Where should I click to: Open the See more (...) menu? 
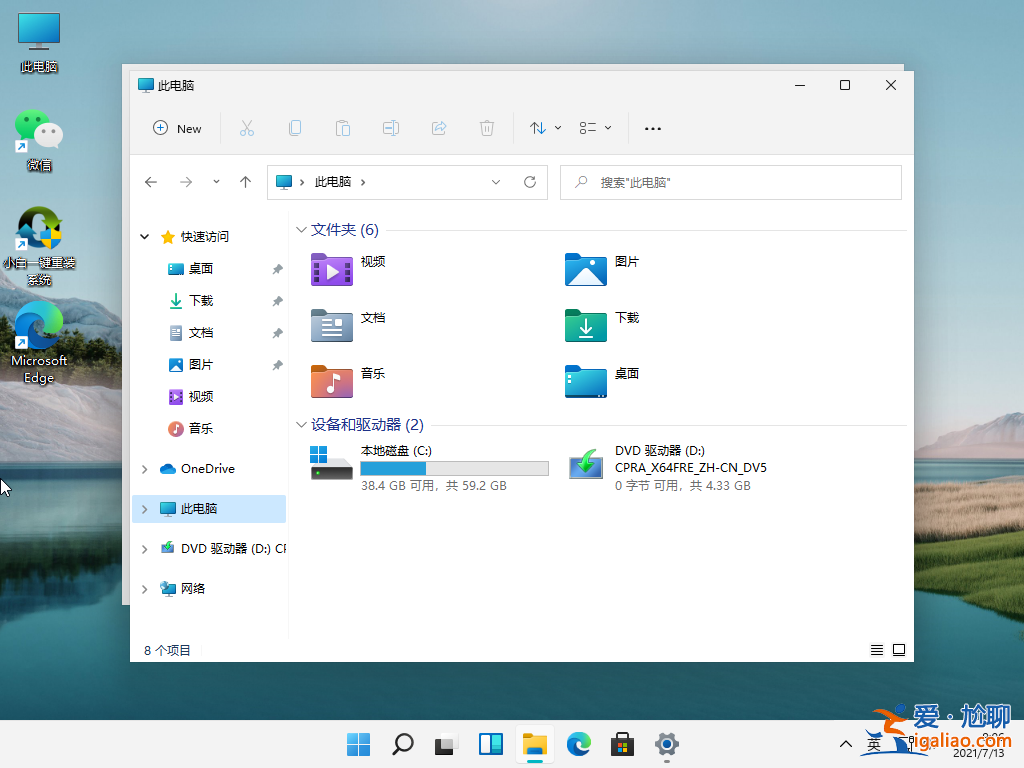[x=653, y=128]
